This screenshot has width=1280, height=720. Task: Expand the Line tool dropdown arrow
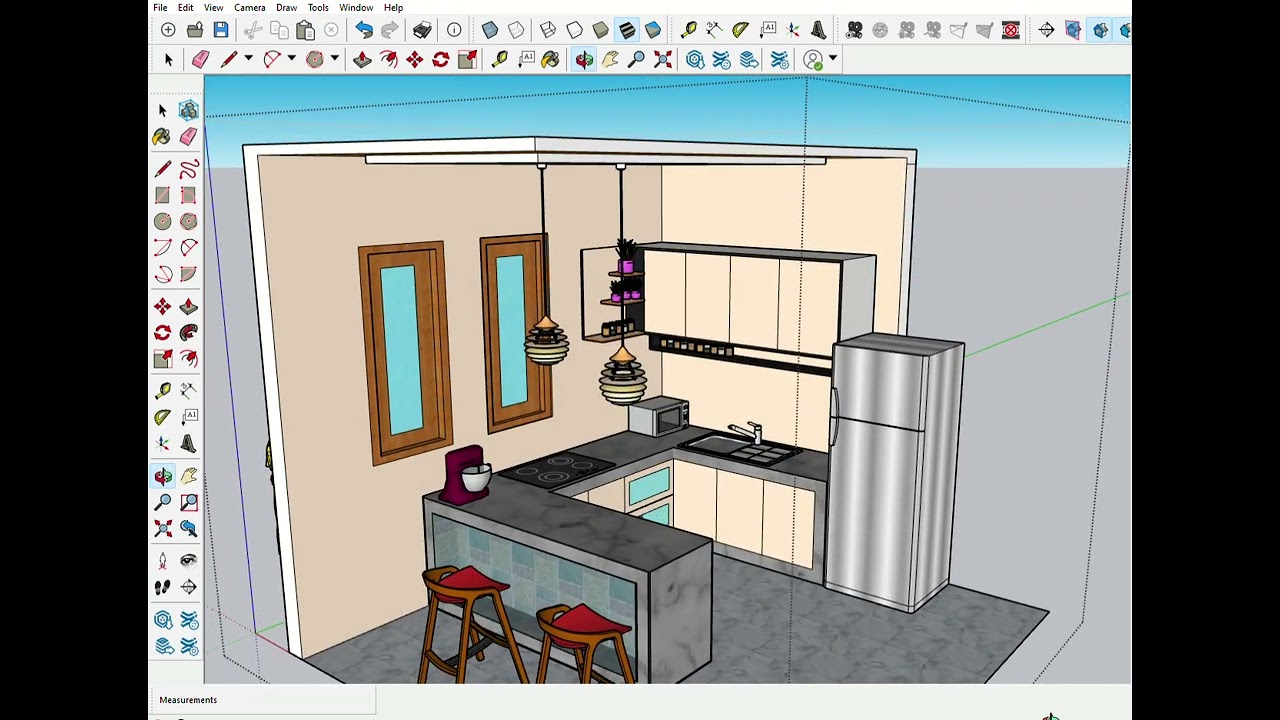click(x=248, y=59)
